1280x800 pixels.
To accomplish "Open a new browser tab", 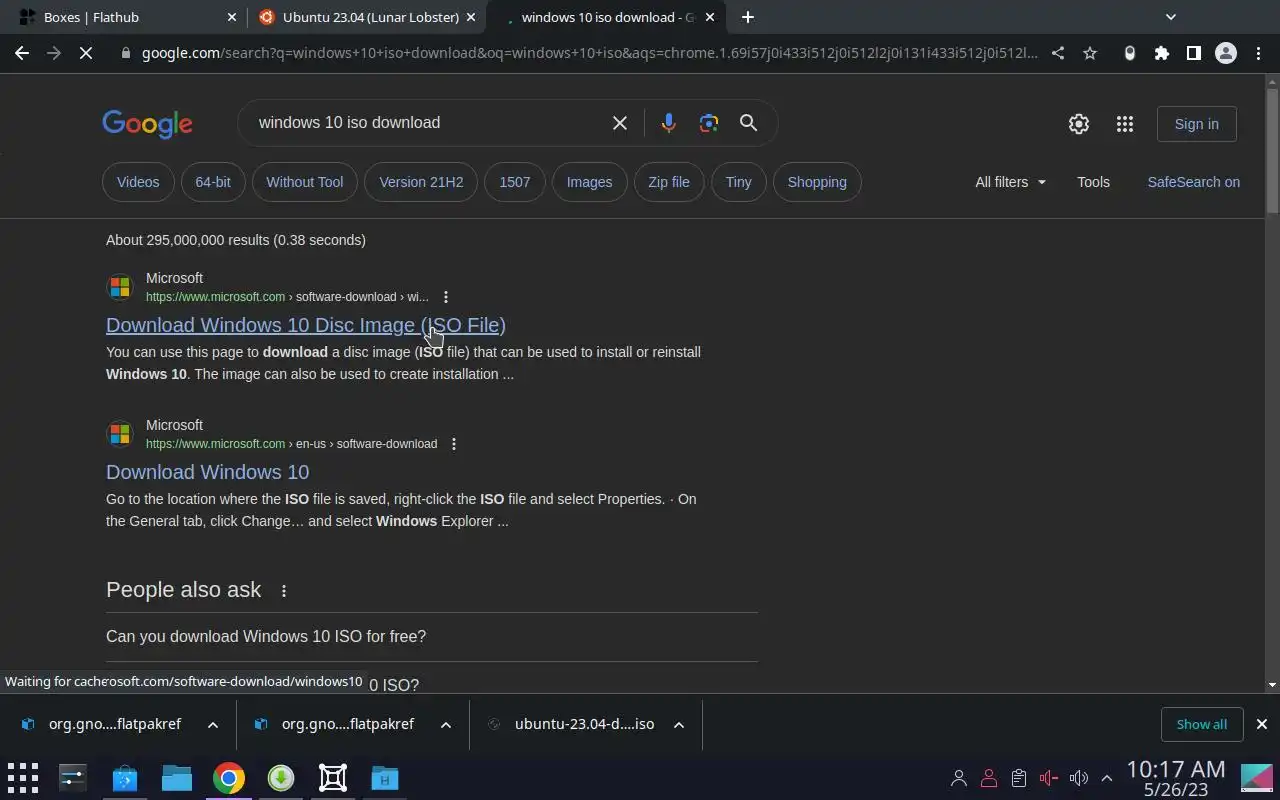I will pos(747,17).
